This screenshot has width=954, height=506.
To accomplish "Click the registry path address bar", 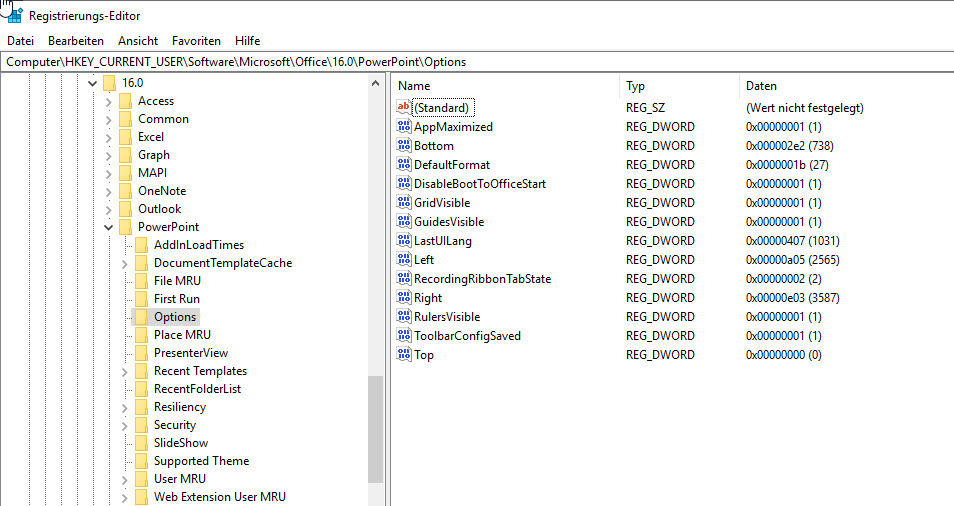I will point(477,61).
